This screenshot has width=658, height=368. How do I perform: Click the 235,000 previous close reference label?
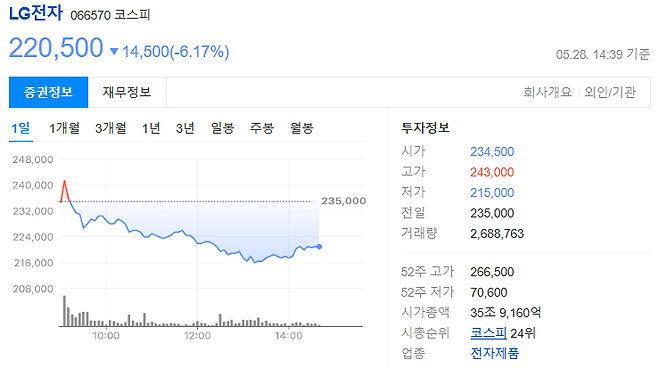point(344,201)
